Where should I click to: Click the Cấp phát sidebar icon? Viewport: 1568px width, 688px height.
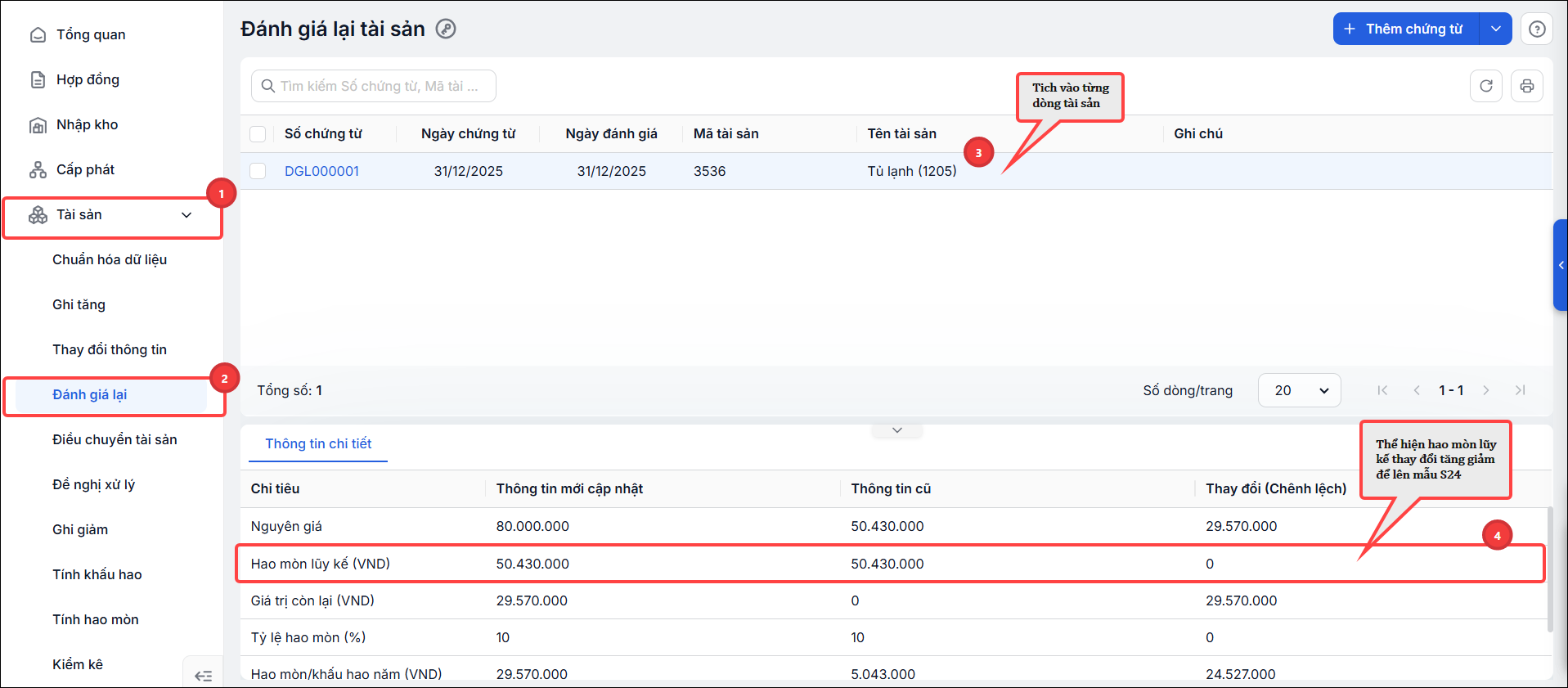(38, 169)
